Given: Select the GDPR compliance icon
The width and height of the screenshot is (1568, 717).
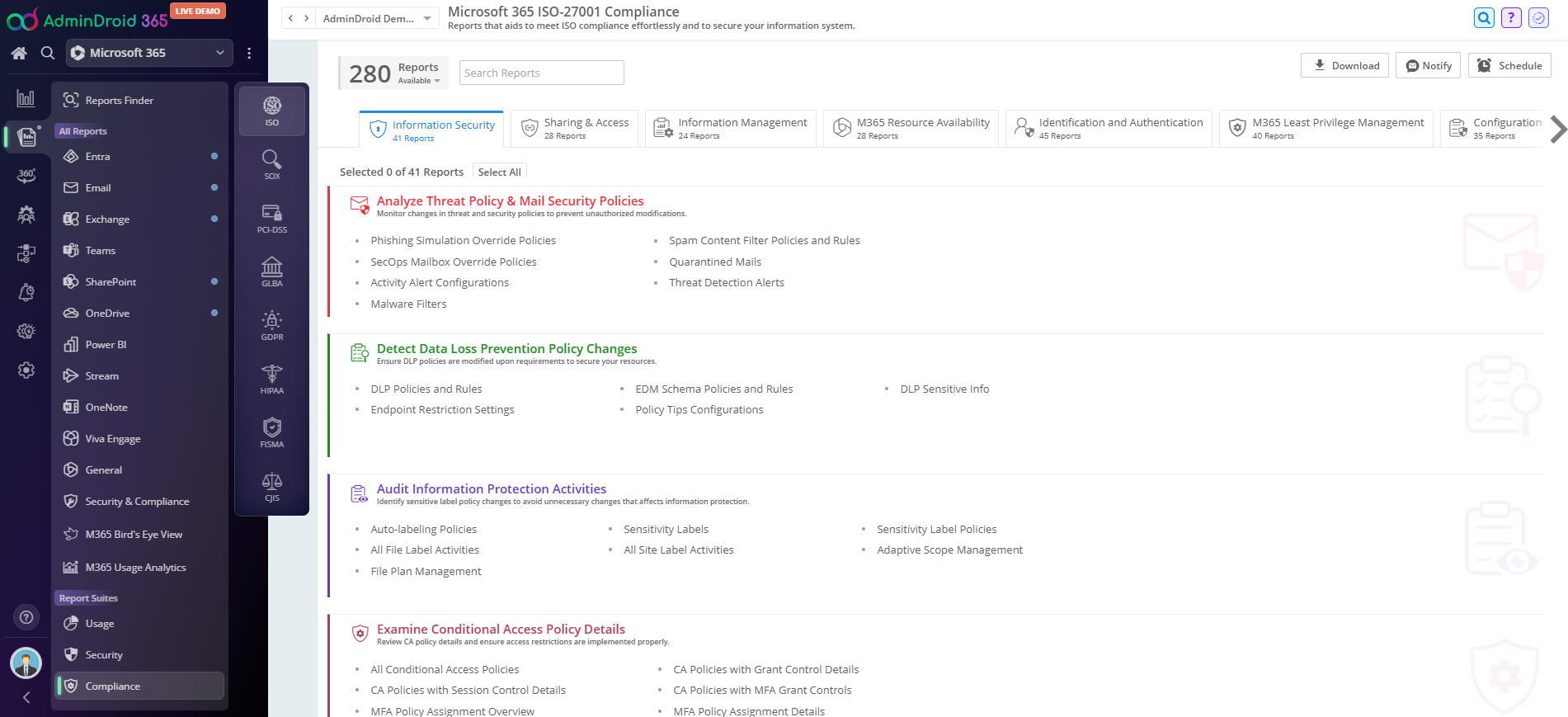Looking at the screenshot, I should pos(271,326).
